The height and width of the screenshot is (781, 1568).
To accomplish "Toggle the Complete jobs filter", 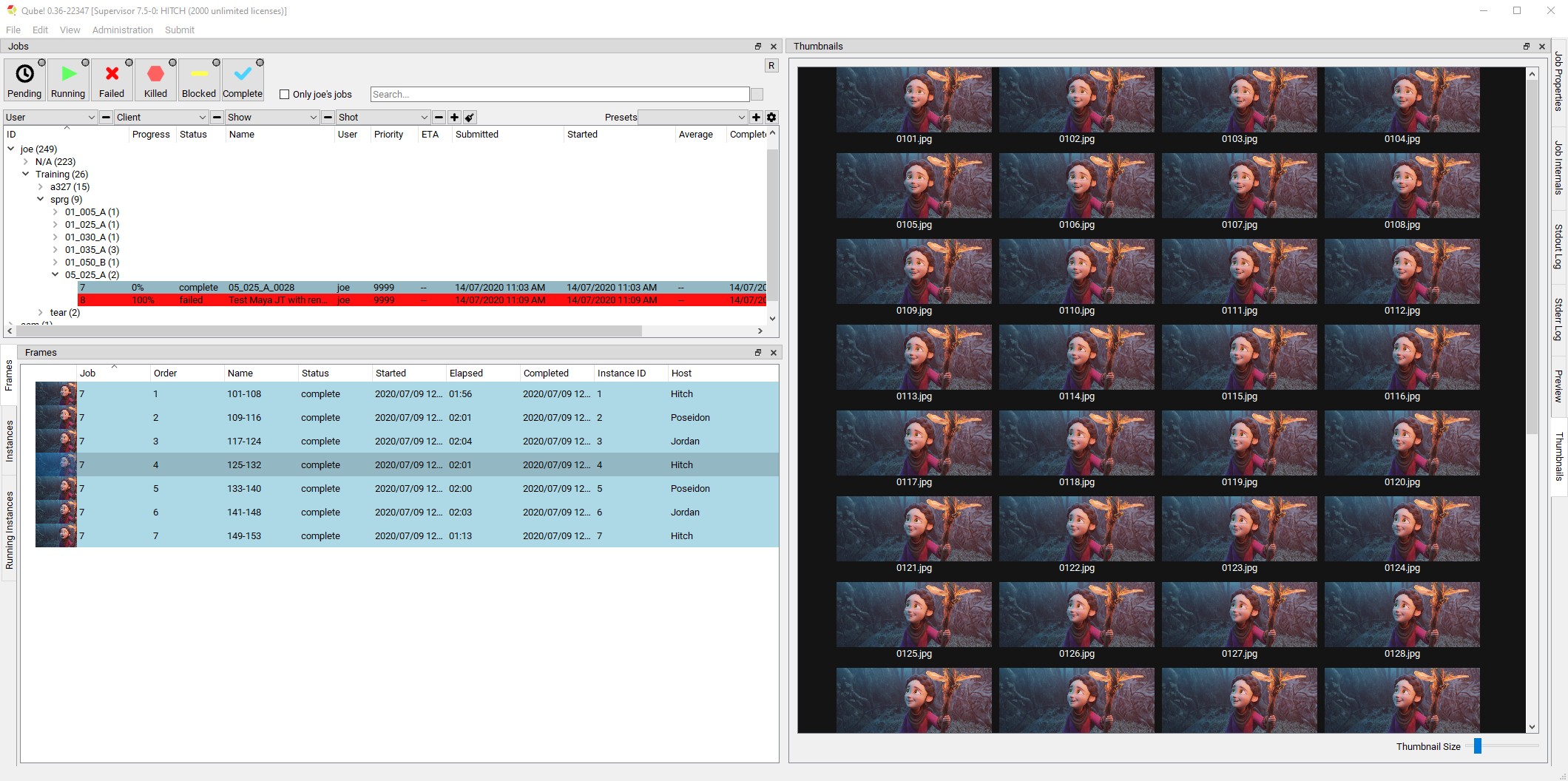I will [243, 80].
